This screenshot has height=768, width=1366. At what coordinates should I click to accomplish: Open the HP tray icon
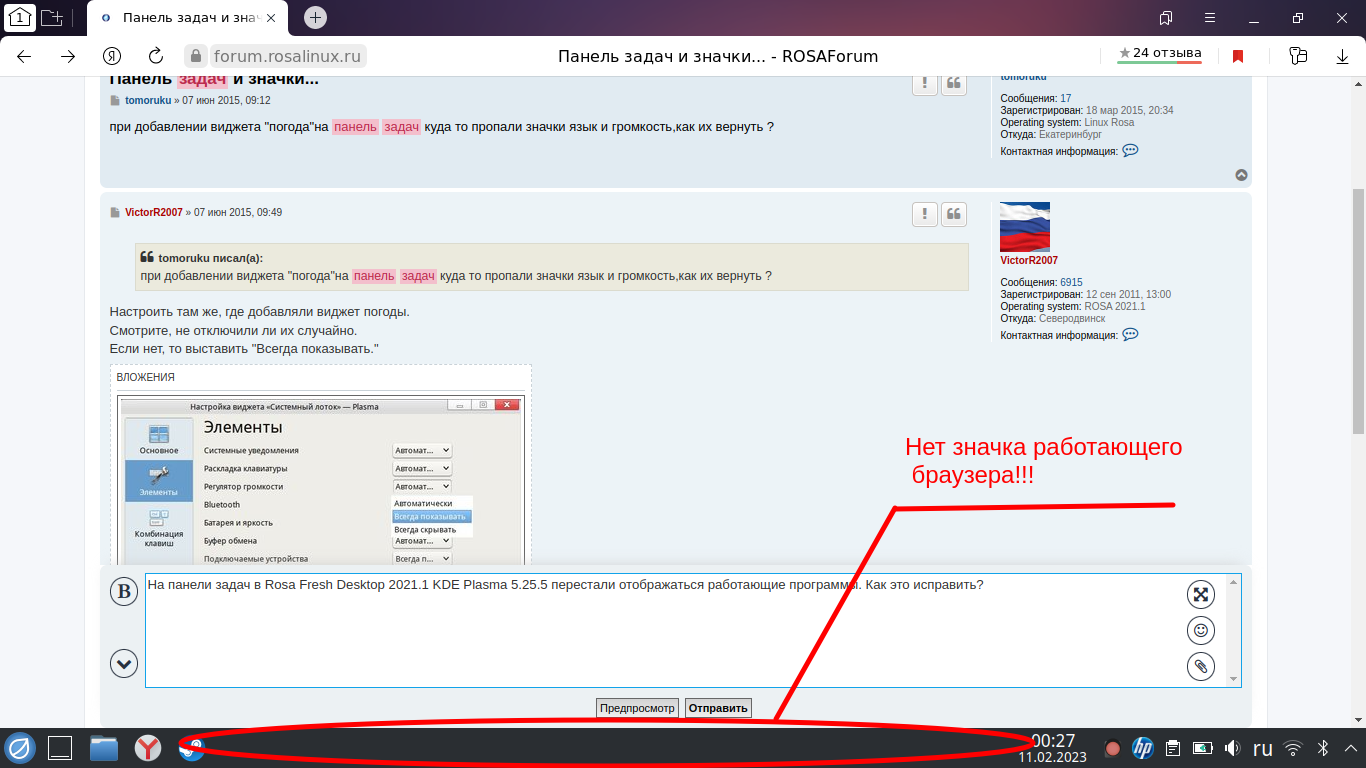pos(1143,748)
